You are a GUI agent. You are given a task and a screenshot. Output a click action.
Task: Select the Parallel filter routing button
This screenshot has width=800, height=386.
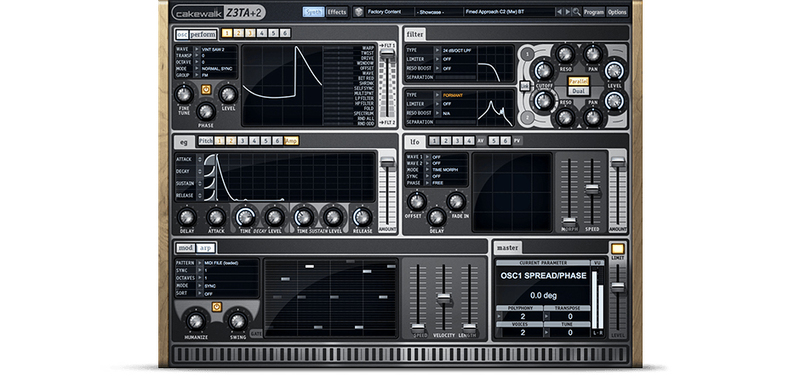(x=578, y=82)
